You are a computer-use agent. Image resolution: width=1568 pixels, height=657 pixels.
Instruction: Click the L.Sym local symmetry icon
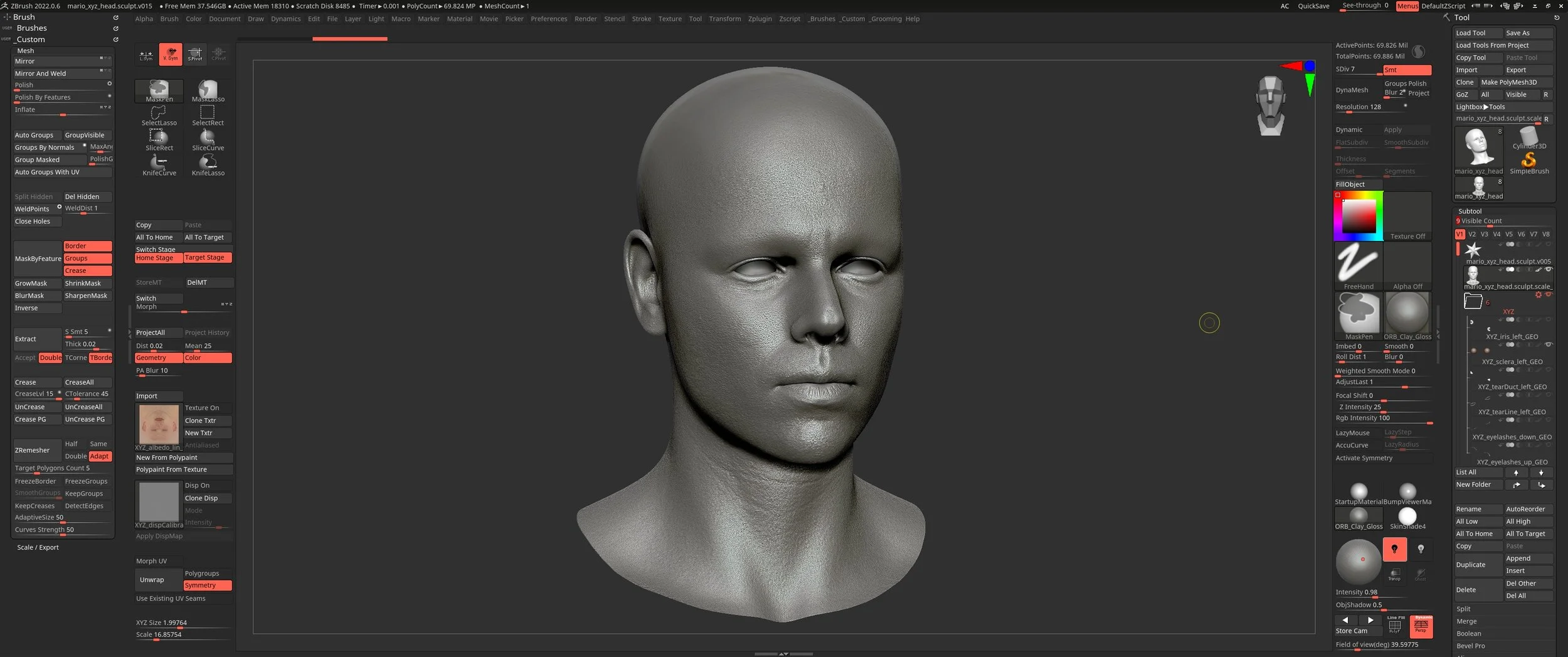(x=146, y=55)
